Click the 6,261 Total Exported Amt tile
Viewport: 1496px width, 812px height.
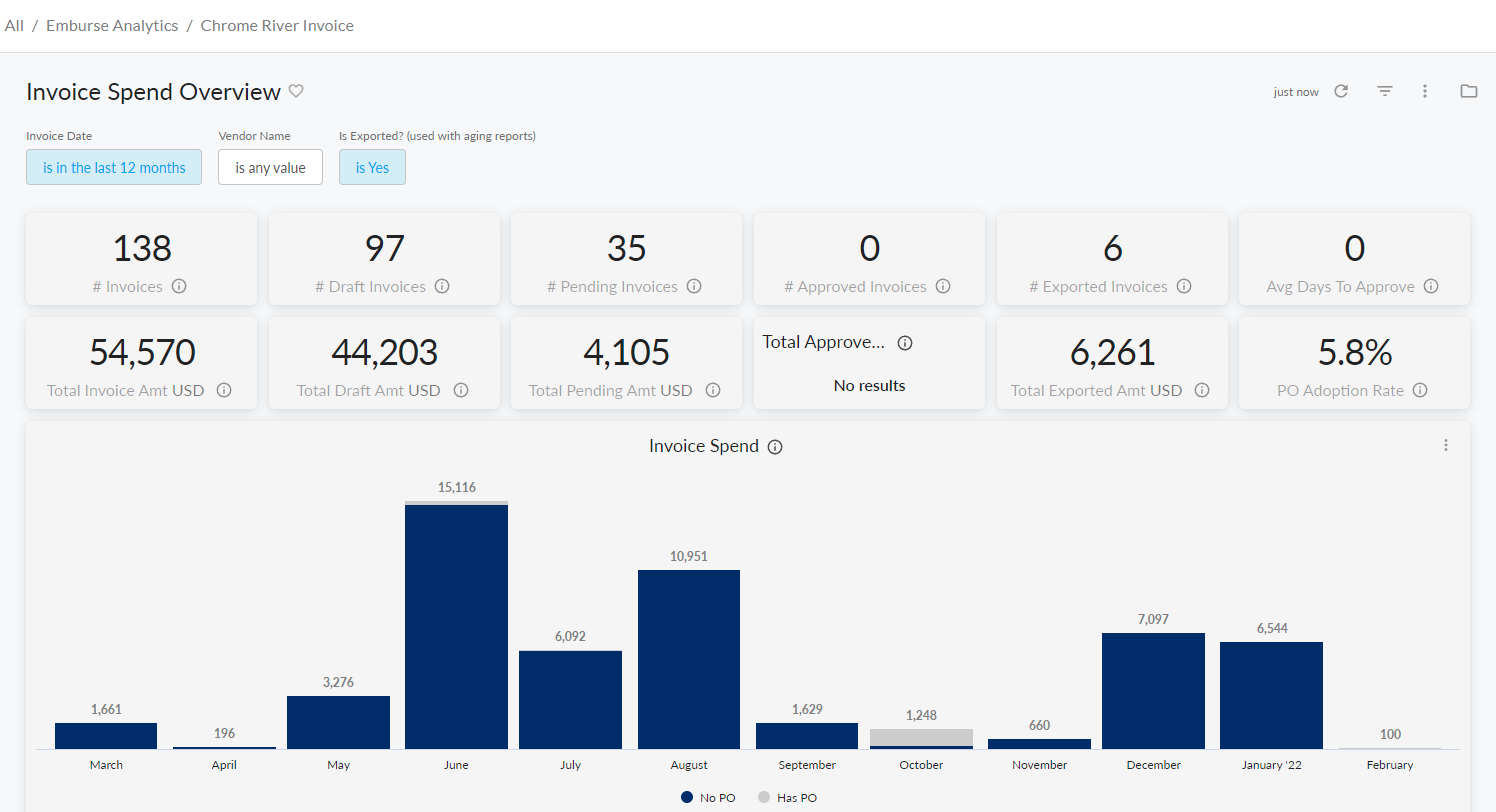[1112, 353]
